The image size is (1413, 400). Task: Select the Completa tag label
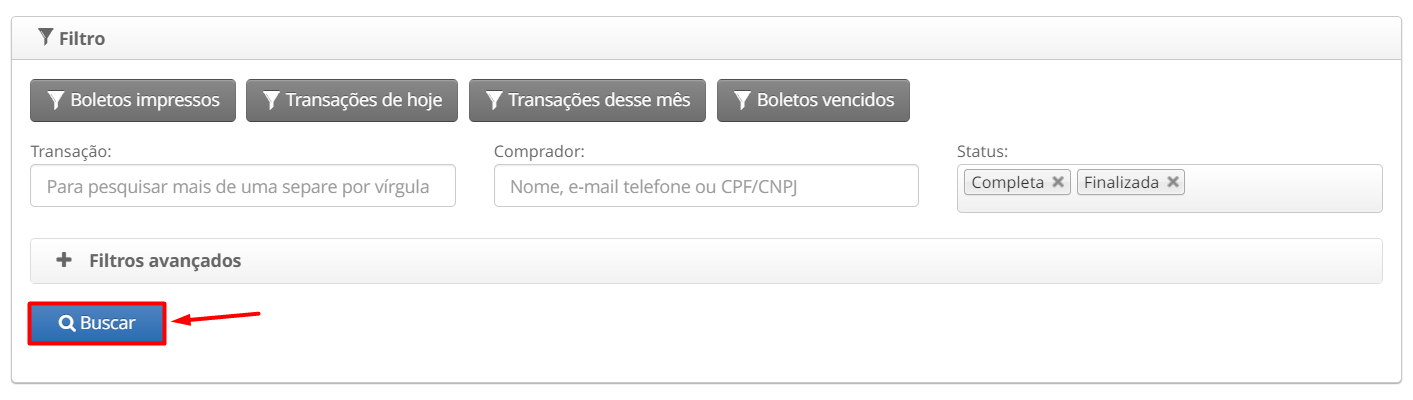click(1008, 182)
